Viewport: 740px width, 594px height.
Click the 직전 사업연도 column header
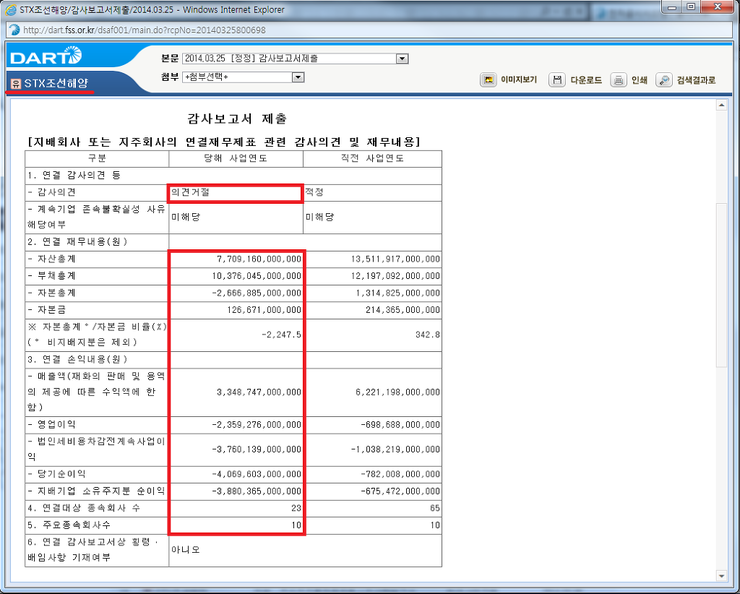(372, 159)
